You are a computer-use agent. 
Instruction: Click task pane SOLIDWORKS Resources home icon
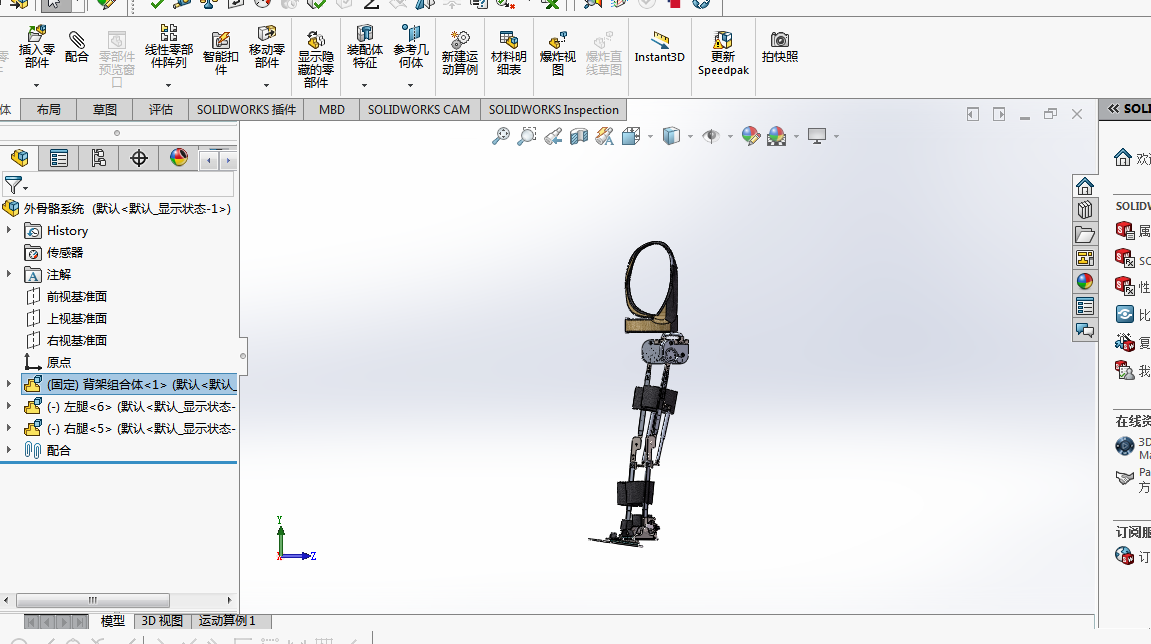click(1085, 186)
